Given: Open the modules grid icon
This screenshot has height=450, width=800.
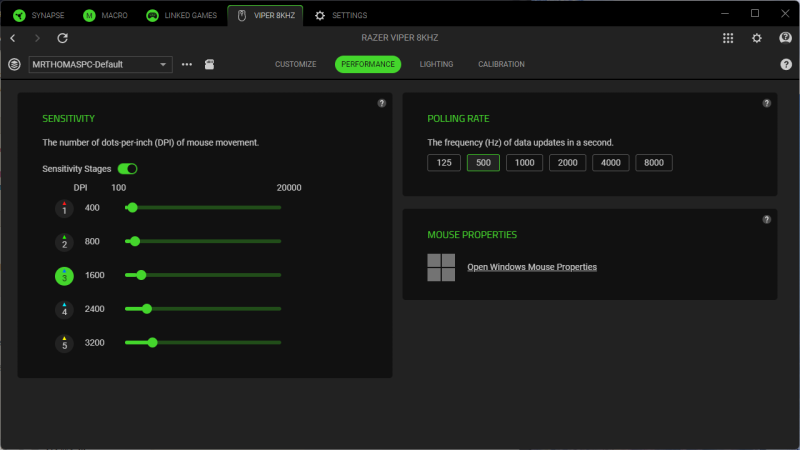Looking at the screenshot, I should coord(728,38).
